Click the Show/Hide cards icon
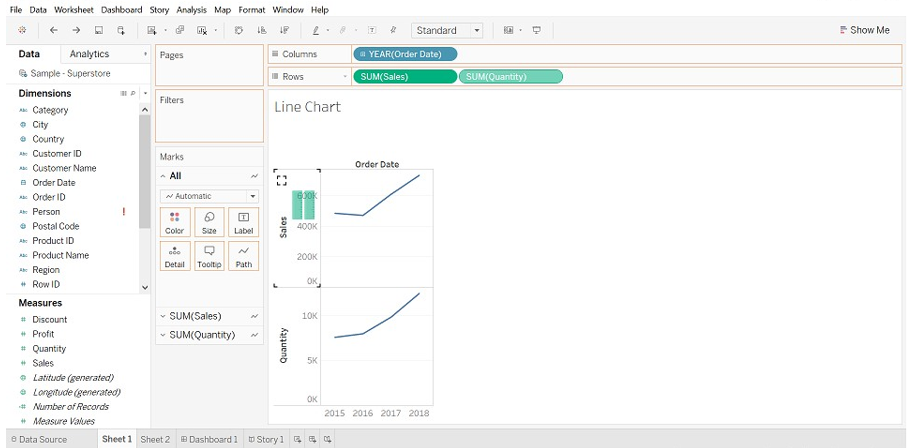Image resolution: width=907 pixels, height=448 pixels. (x=508, y=30)
